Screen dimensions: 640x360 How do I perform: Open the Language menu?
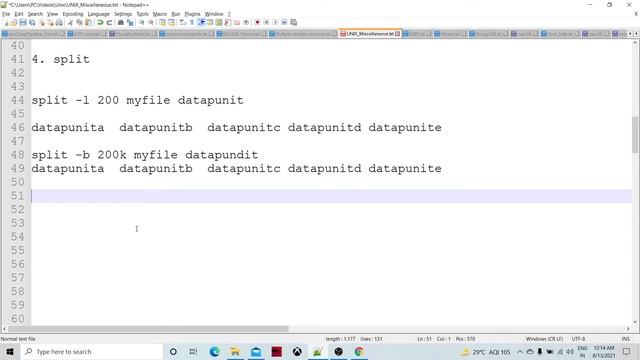click(98, 14)
